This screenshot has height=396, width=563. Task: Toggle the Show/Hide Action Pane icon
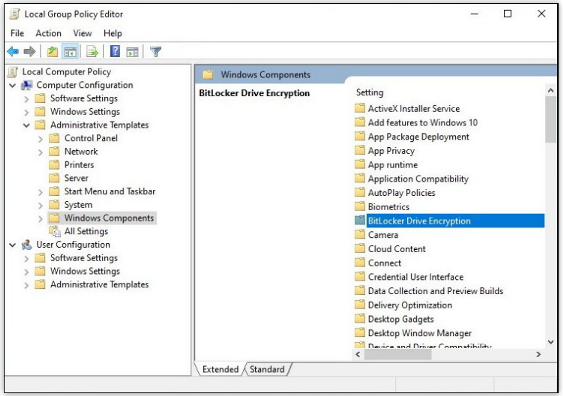pos(132,52)
